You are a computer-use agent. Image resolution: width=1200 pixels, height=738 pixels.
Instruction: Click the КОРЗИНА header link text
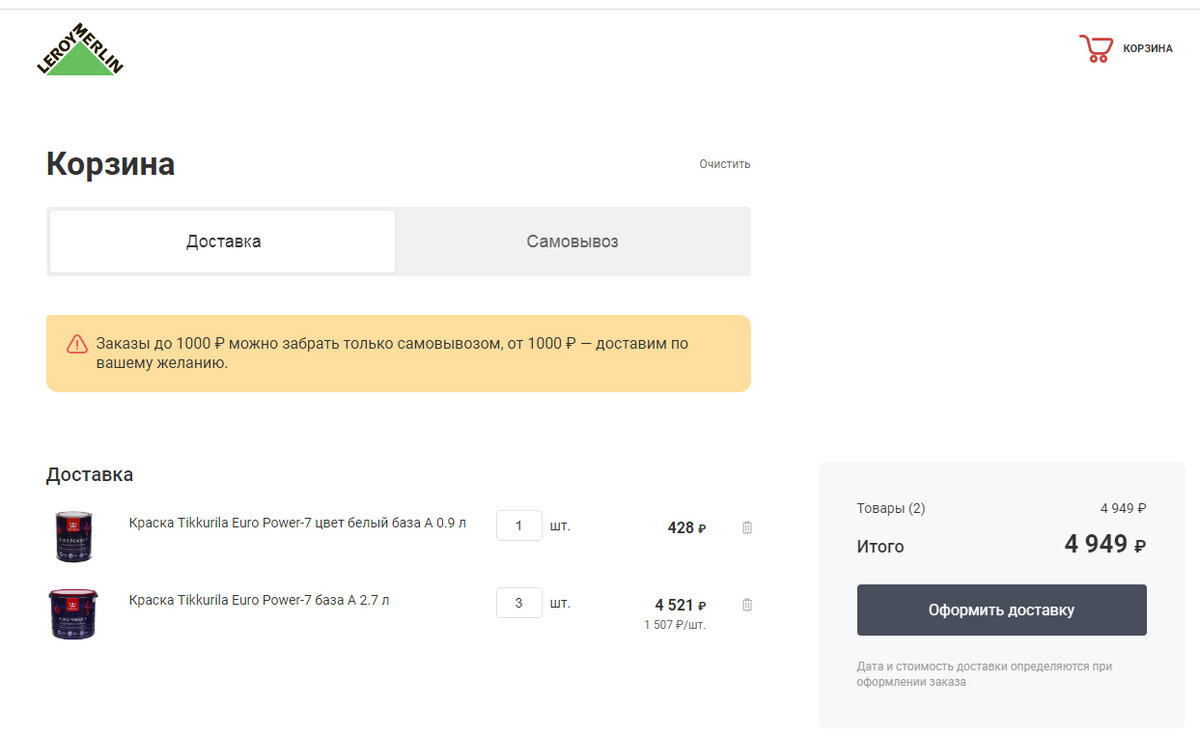[x=1148, y=48]
